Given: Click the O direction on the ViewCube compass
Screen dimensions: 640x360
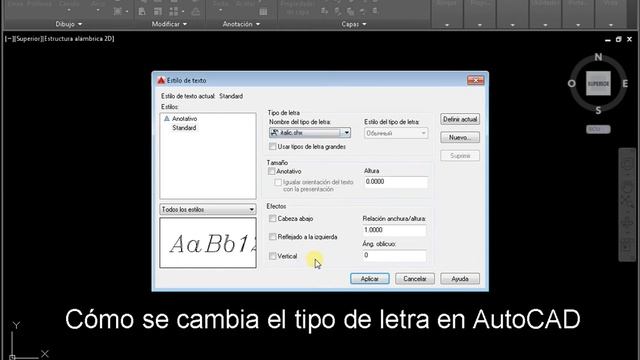Looking at the screenshot, I should [x=571, y=84].
